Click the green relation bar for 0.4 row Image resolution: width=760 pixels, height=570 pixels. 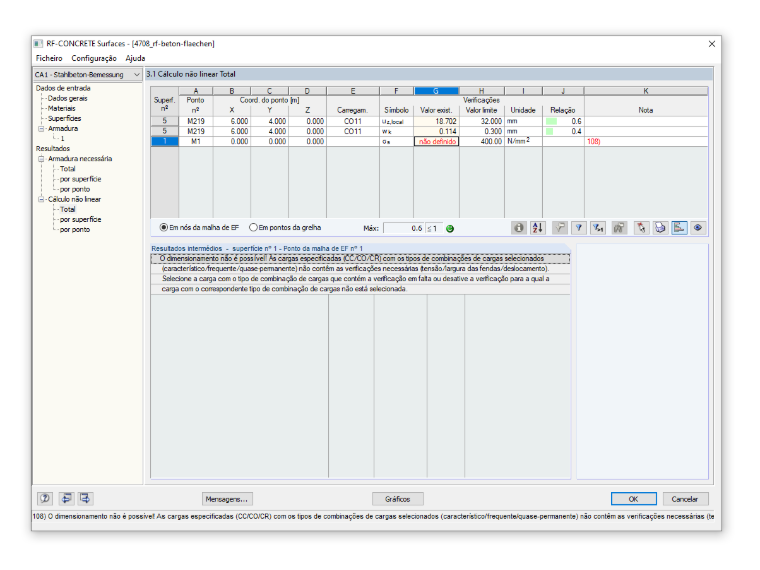point(550,131)
